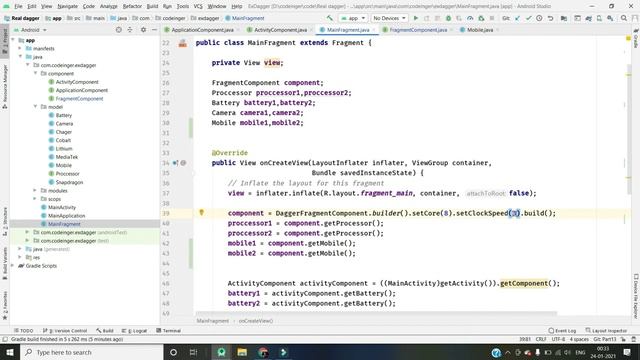
Task: Open the Logcat tool window
Action: [x=135, y=330]
